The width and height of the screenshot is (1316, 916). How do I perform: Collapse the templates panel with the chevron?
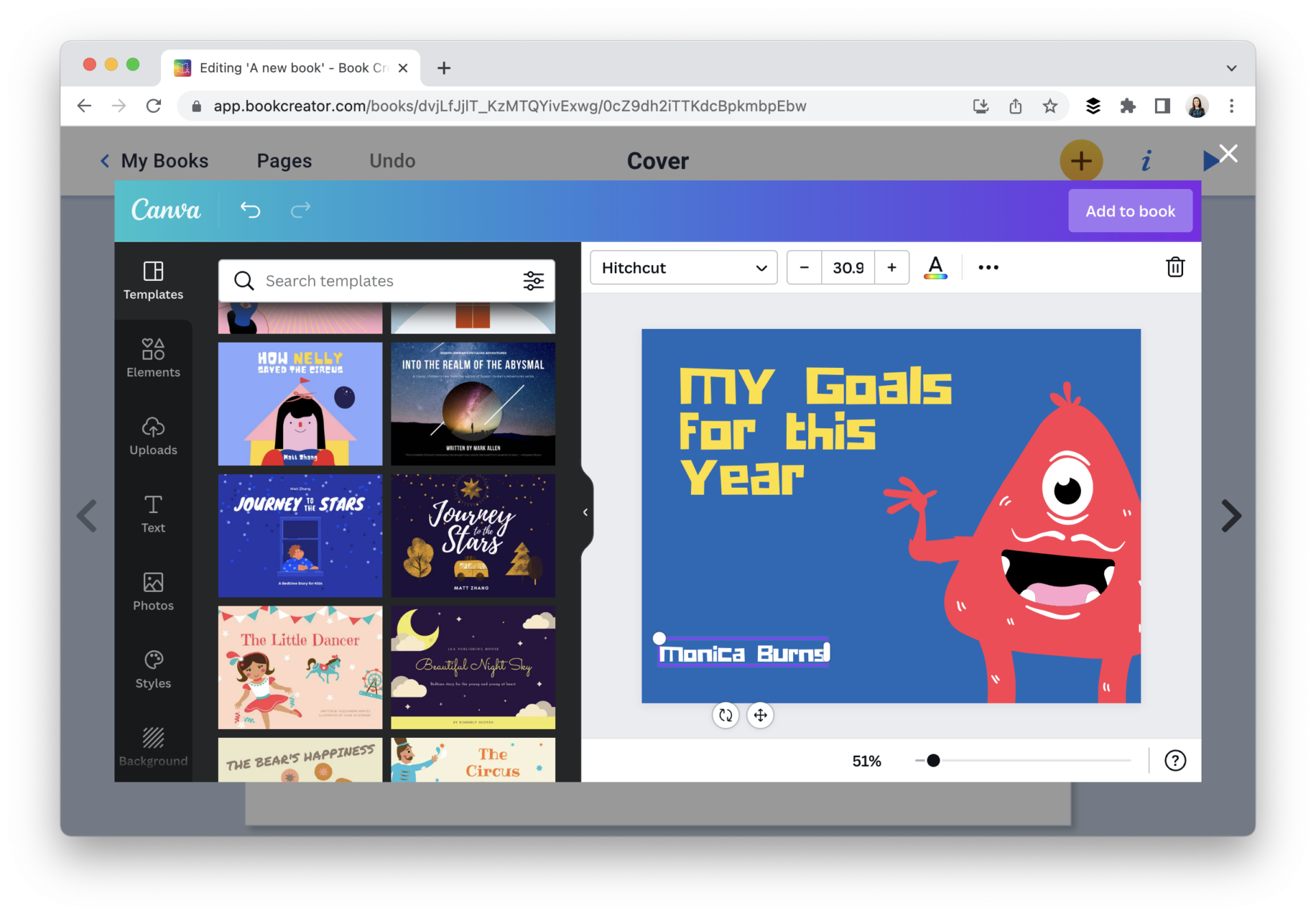585,512
